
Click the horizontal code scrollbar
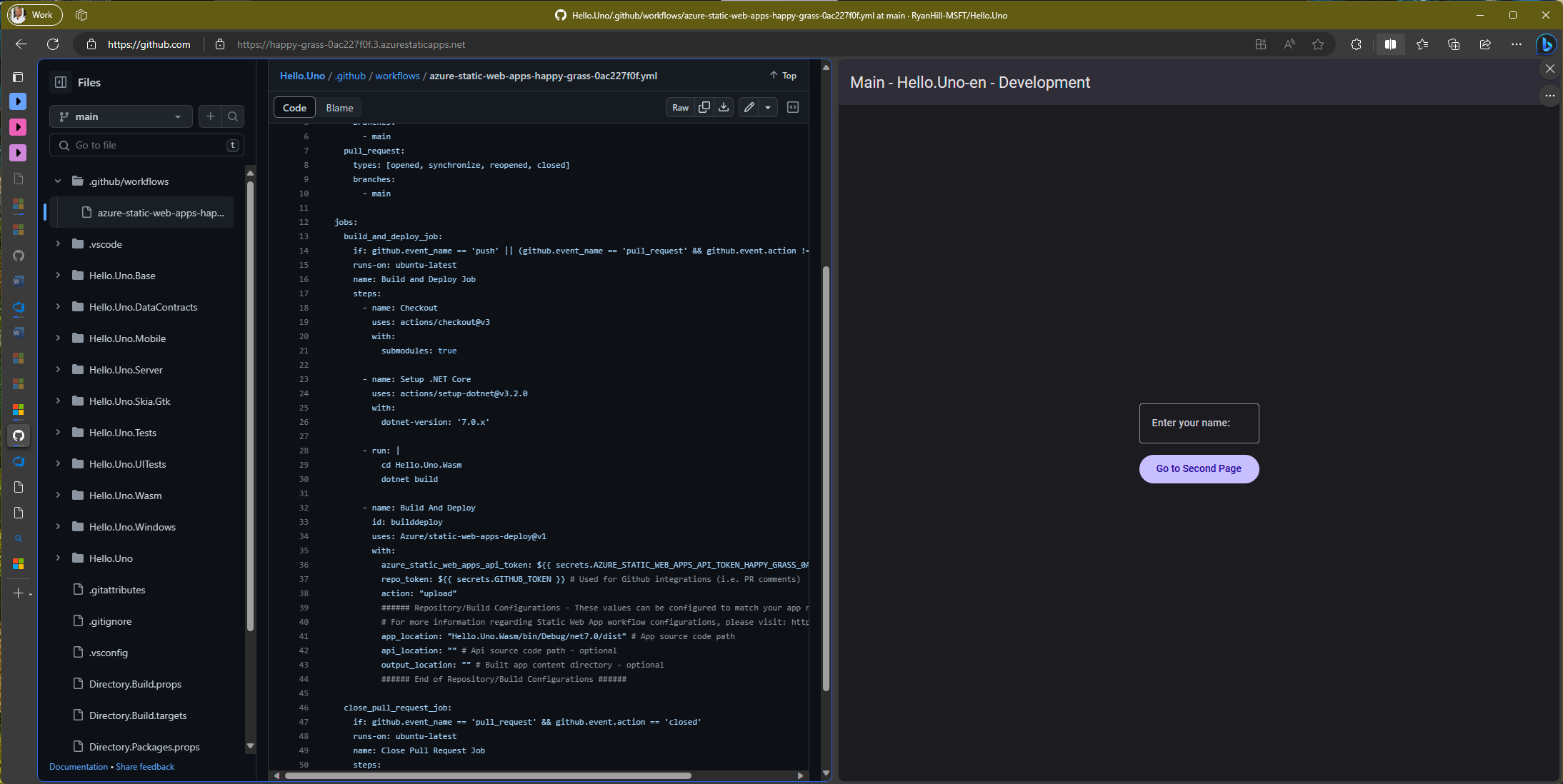487,775
